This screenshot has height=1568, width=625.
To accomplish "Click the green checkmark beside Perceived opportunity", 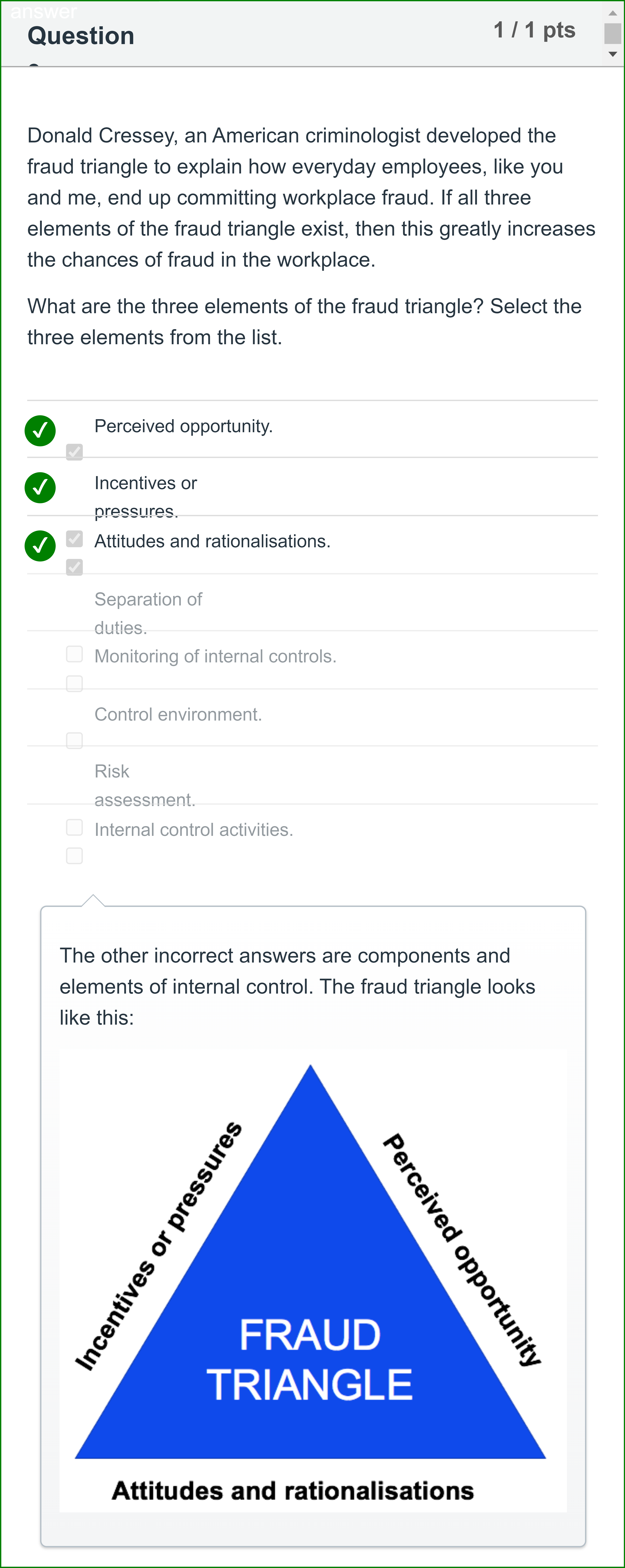I will tap(40, 430).
